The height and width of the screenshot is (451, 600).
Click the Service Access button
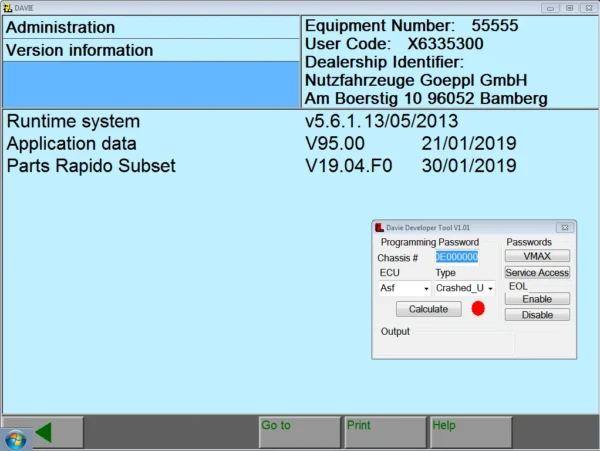[537, 272]
